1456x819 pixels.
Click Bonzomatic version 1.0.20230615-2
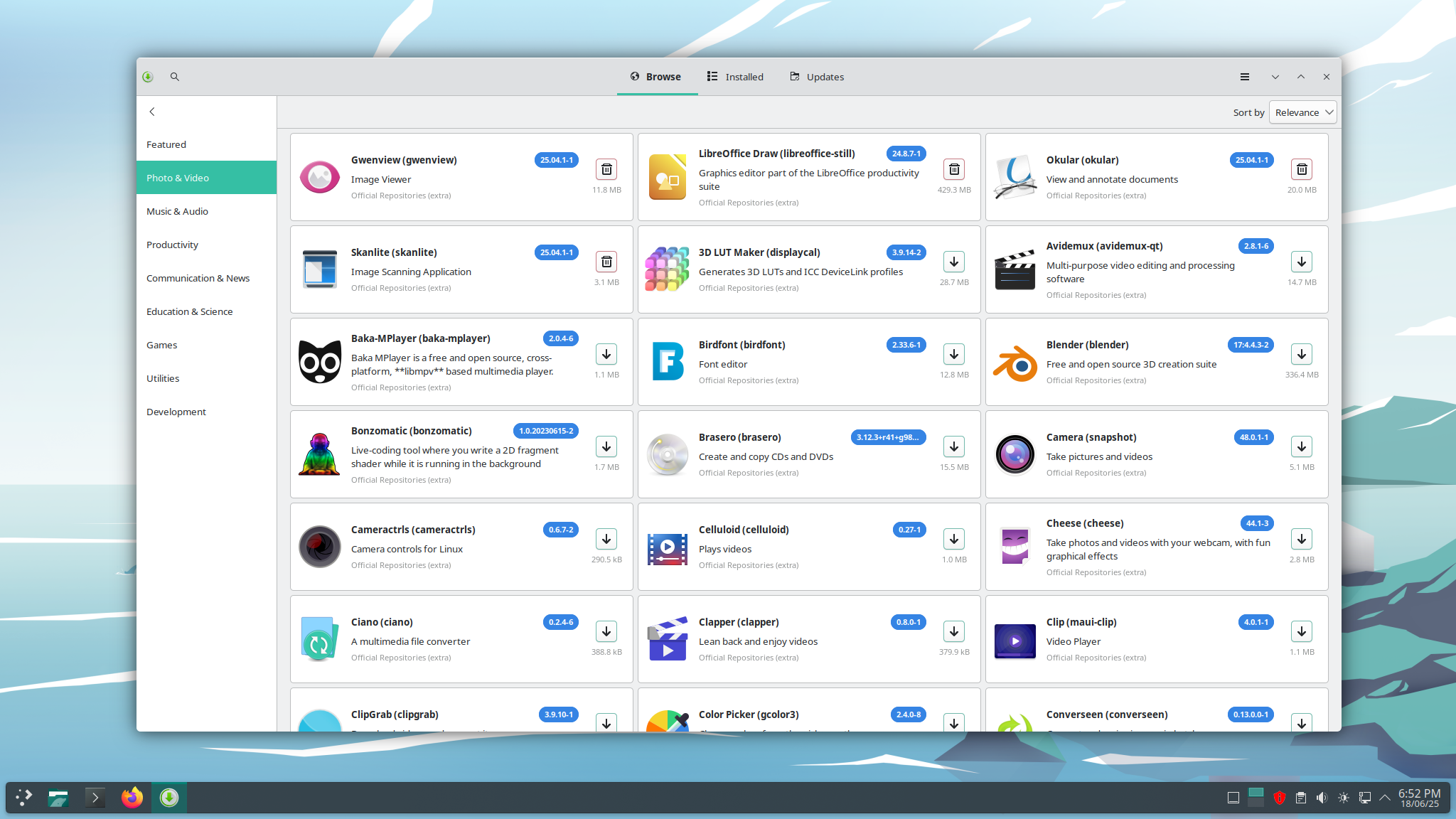[546, 431]
